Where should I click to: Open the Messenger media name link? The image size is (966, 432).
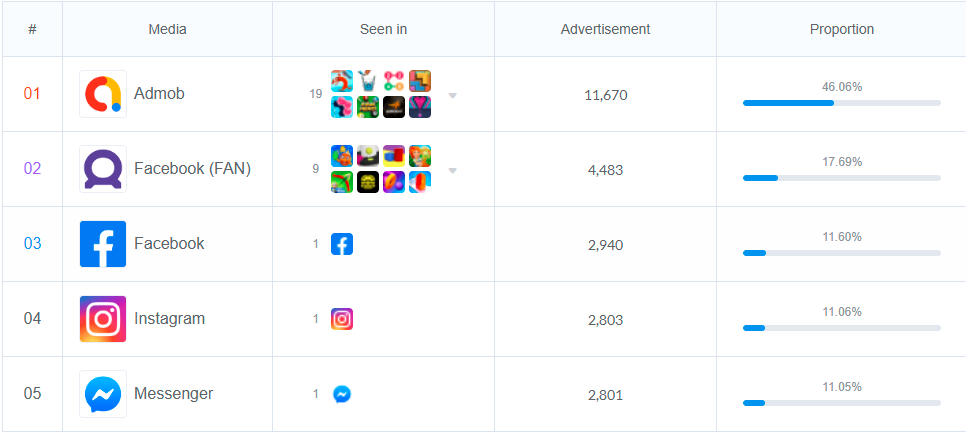(173, 394)
